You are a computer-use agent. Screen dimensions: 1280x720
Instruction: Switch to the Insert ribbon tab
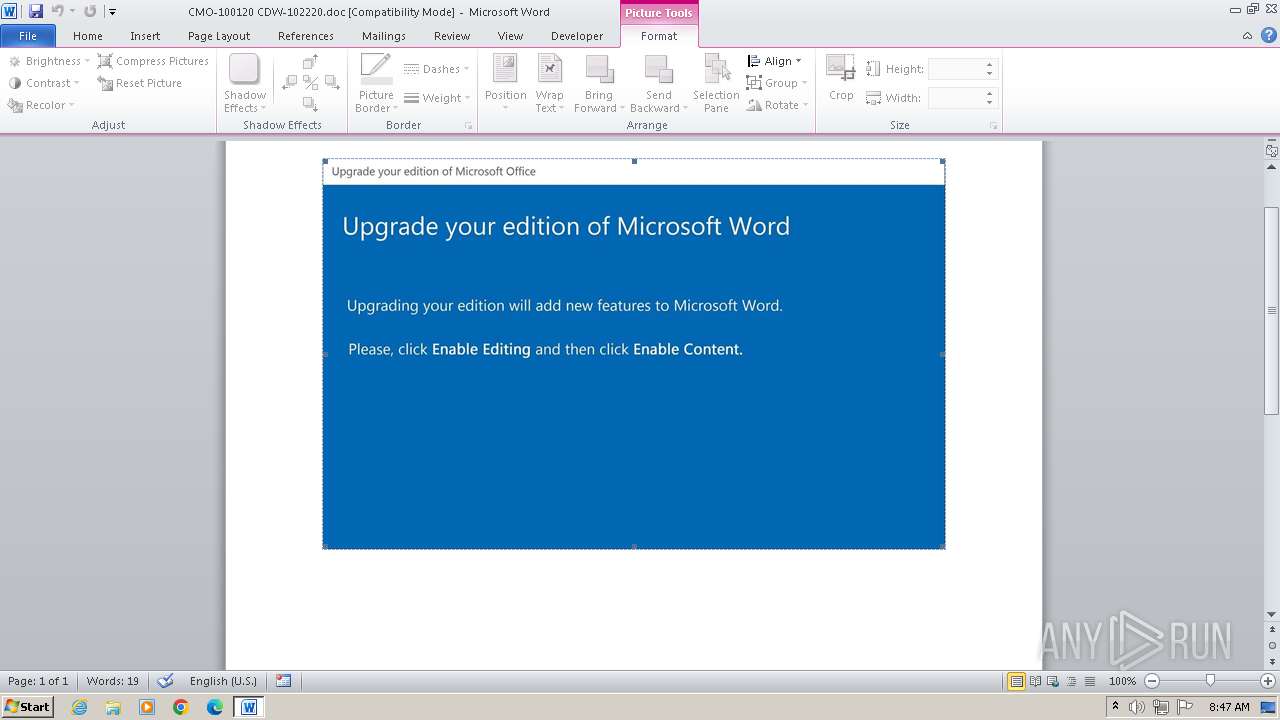coord(145,36)
